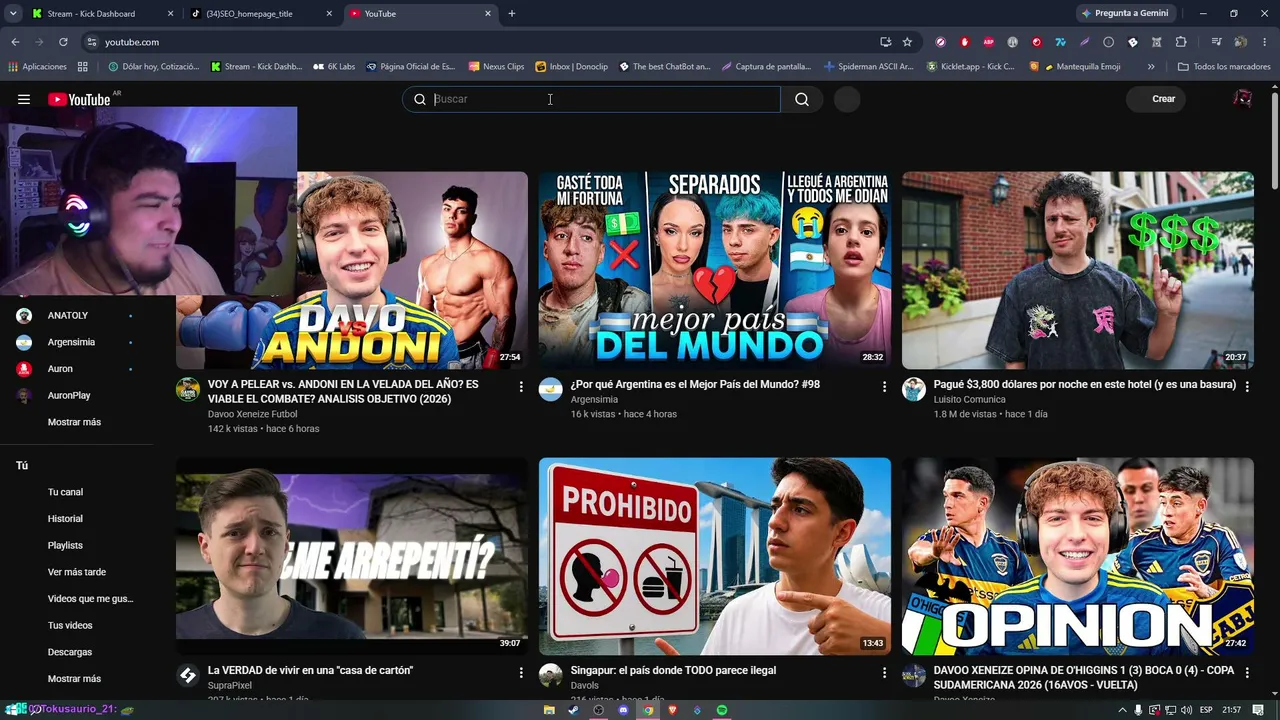1280x720 pixels.
Task: Open the SupraPixel channel avatar
Action: [188, 675]
